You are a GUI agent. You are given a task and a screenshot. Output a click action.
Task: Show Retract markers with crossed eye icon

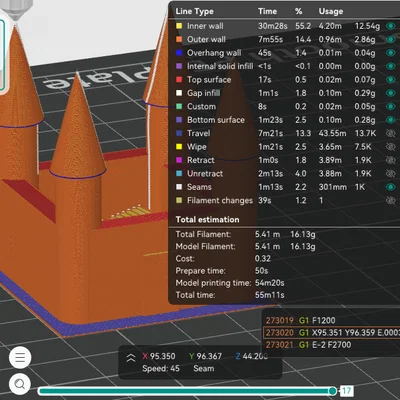390,160
